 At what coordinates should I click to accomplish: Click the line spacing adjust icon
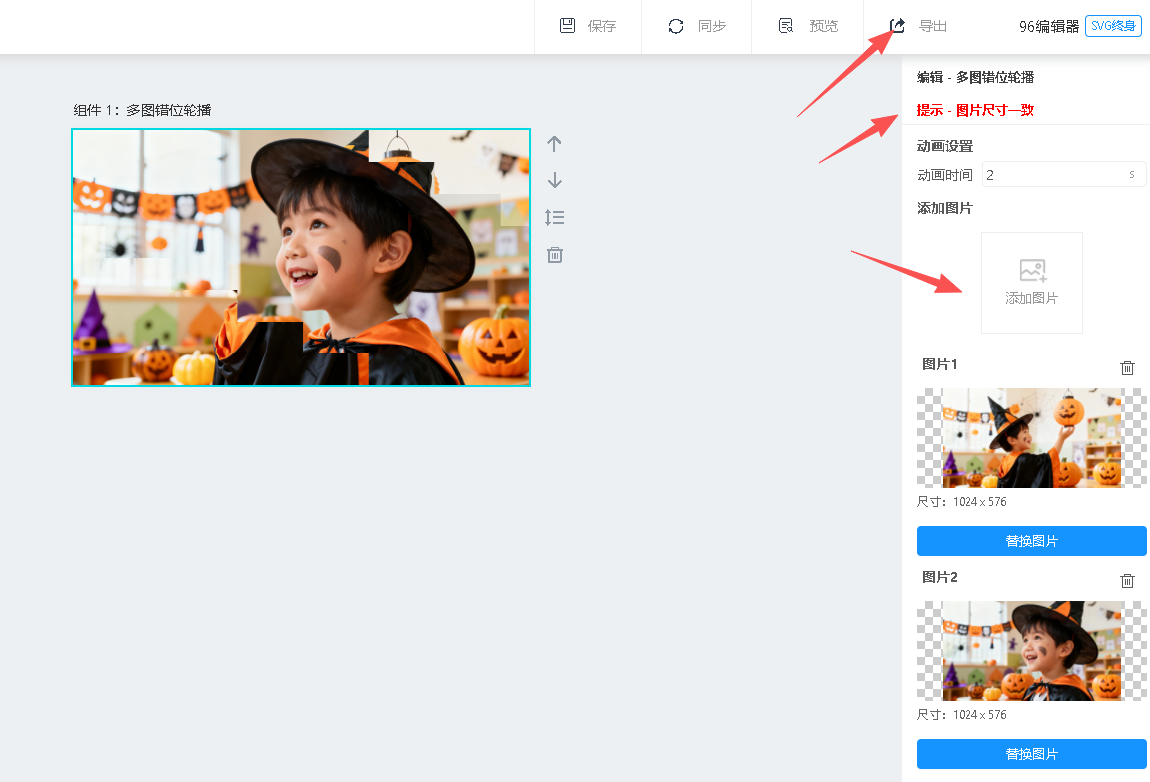[555, 217]
